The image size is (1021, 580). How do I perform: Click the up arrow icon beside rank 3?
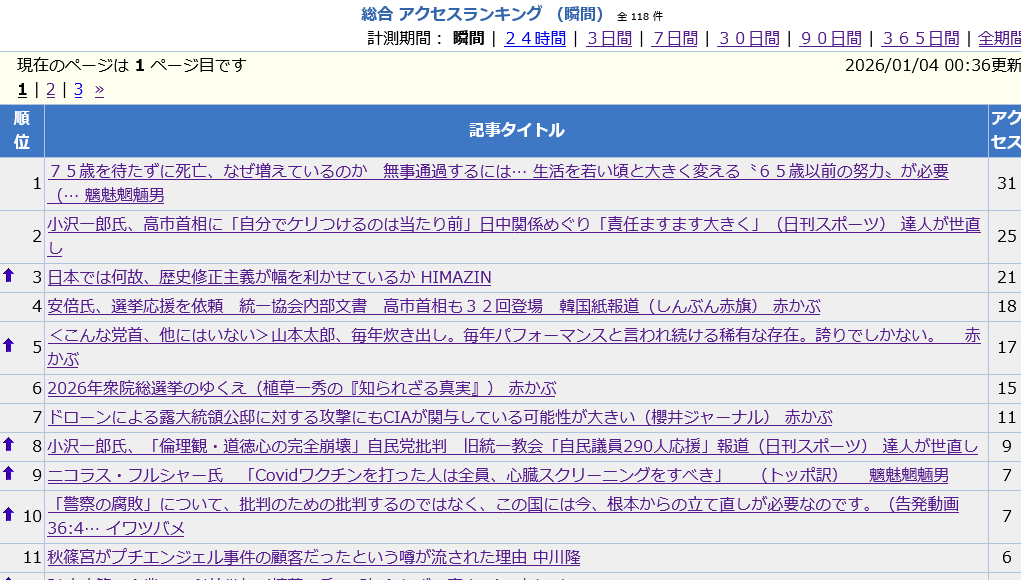pyautogui.click(x=9, y=276)
